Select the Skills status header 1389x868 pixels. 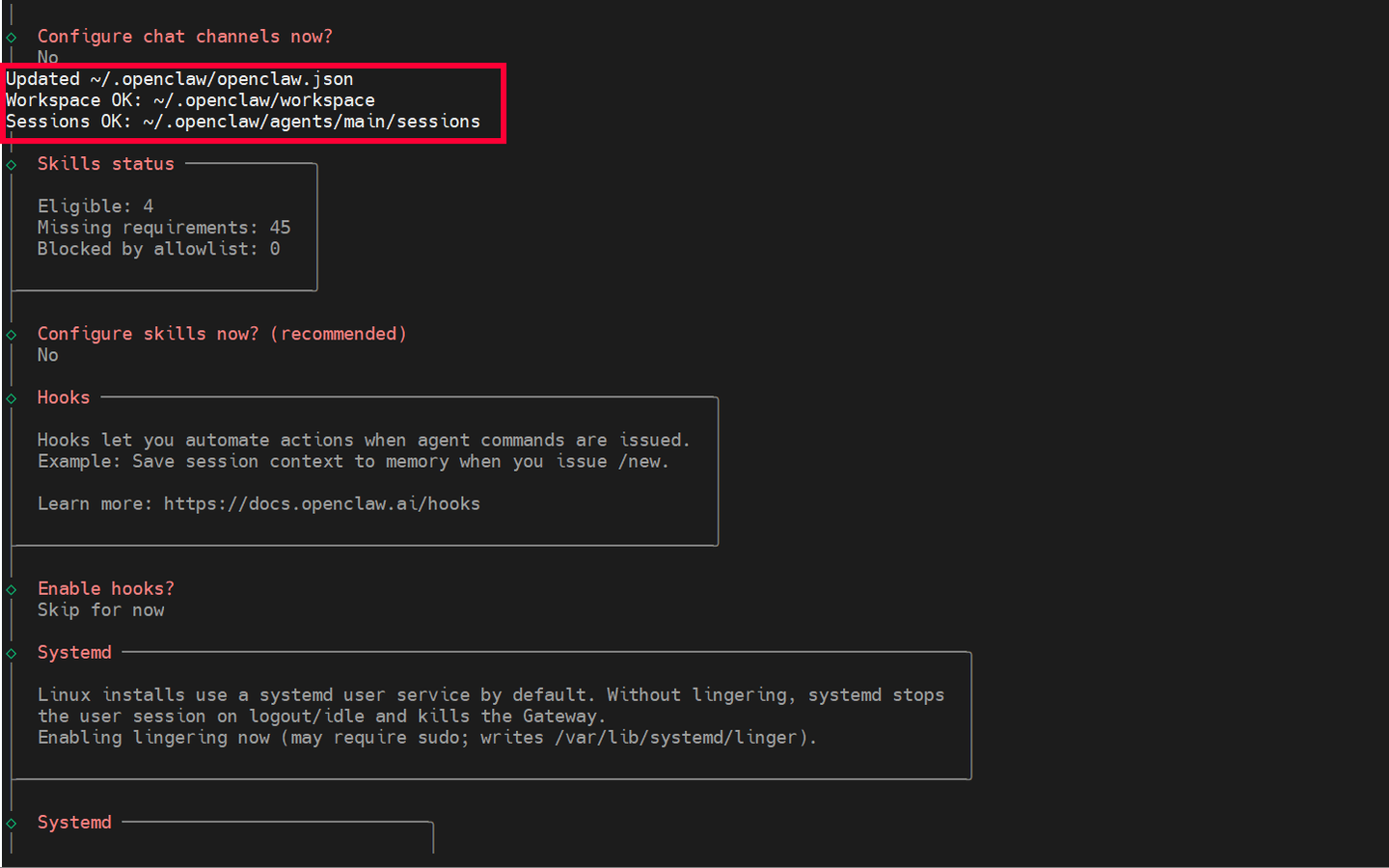(105, 164)
